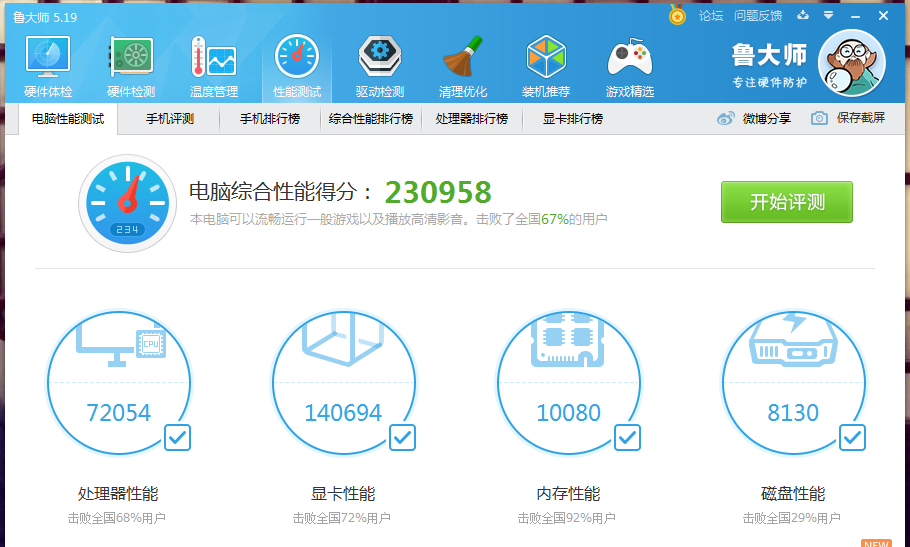Open 游戏精选 gamepad icon
Screen dimensions: 910x547
[630, 57]
